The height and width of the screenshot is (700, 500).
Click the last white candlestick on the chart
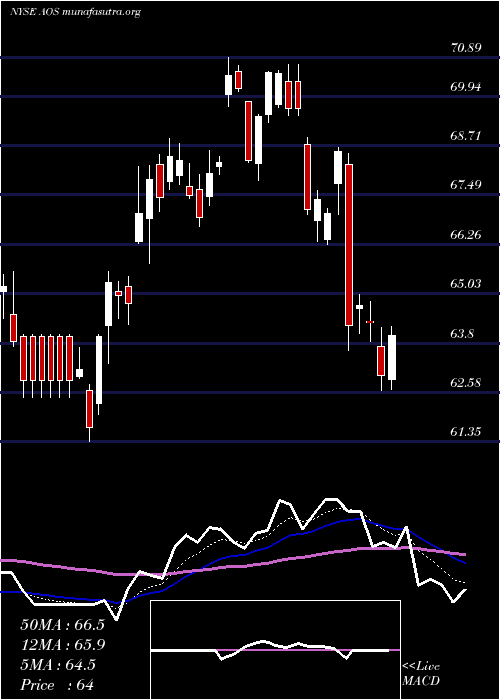tap(392, 358)
